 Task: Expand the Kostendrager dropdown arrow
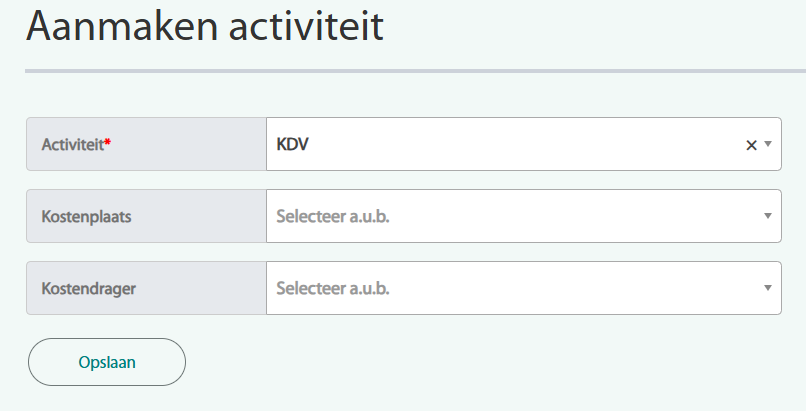point(768,288)
